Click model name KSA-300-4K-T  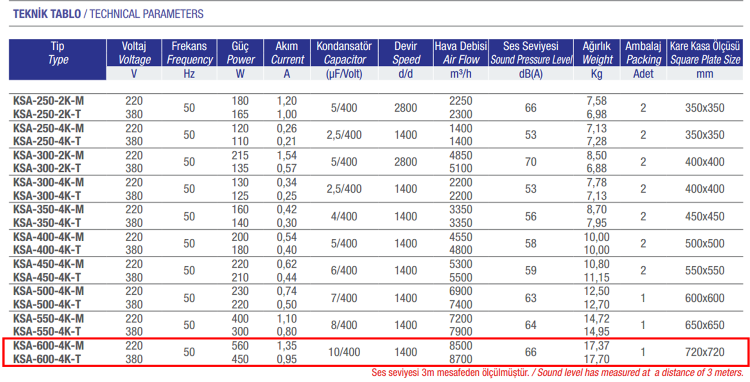(47, 196)
